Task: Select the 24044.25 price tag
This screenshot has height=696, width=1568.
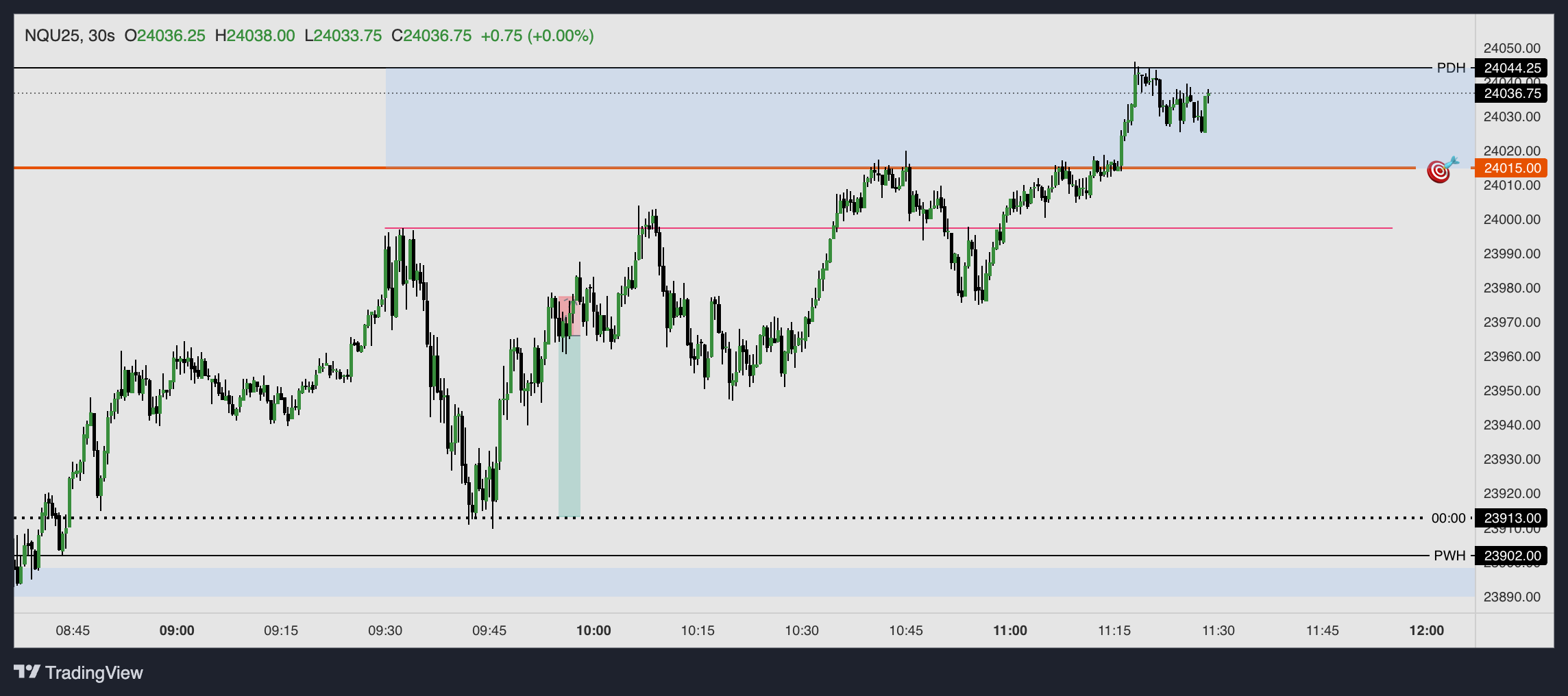Action: 1512,68
